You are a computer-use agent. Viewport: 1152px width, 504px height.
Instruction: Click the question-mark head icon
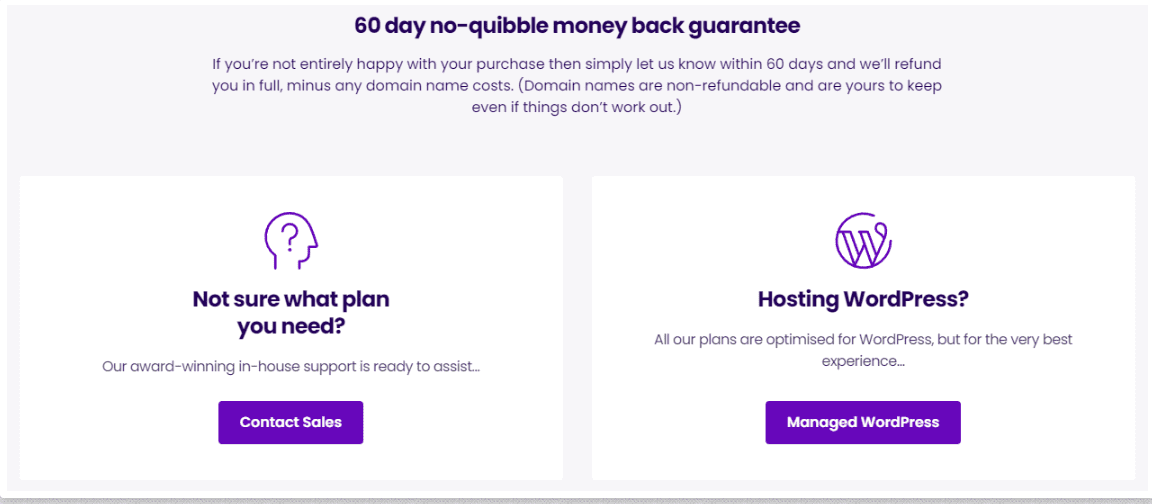pyautogui.click(x=291, y=241)
